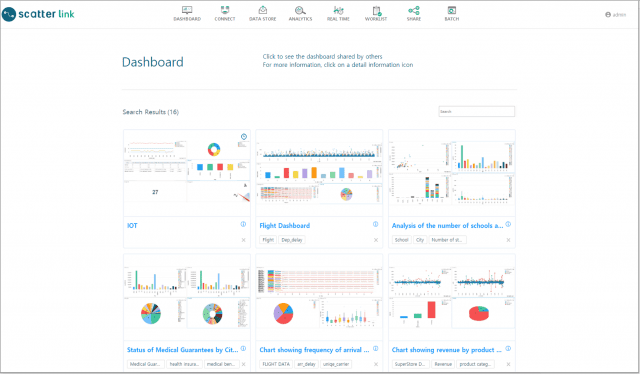Remove the IOT dashboard card
The image size is (640, 375).
point(244,240)
